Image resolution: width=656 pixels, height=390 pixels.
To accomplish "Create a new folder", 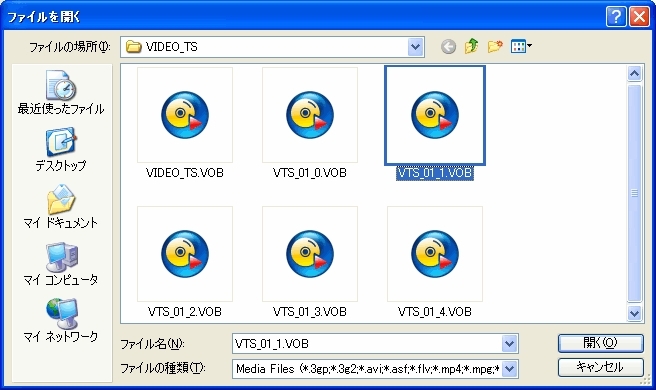I will (495, 46).
